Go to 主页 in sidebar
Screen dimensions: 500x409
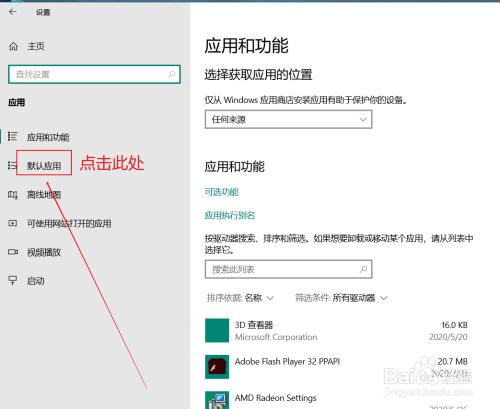tap(36, 46)
